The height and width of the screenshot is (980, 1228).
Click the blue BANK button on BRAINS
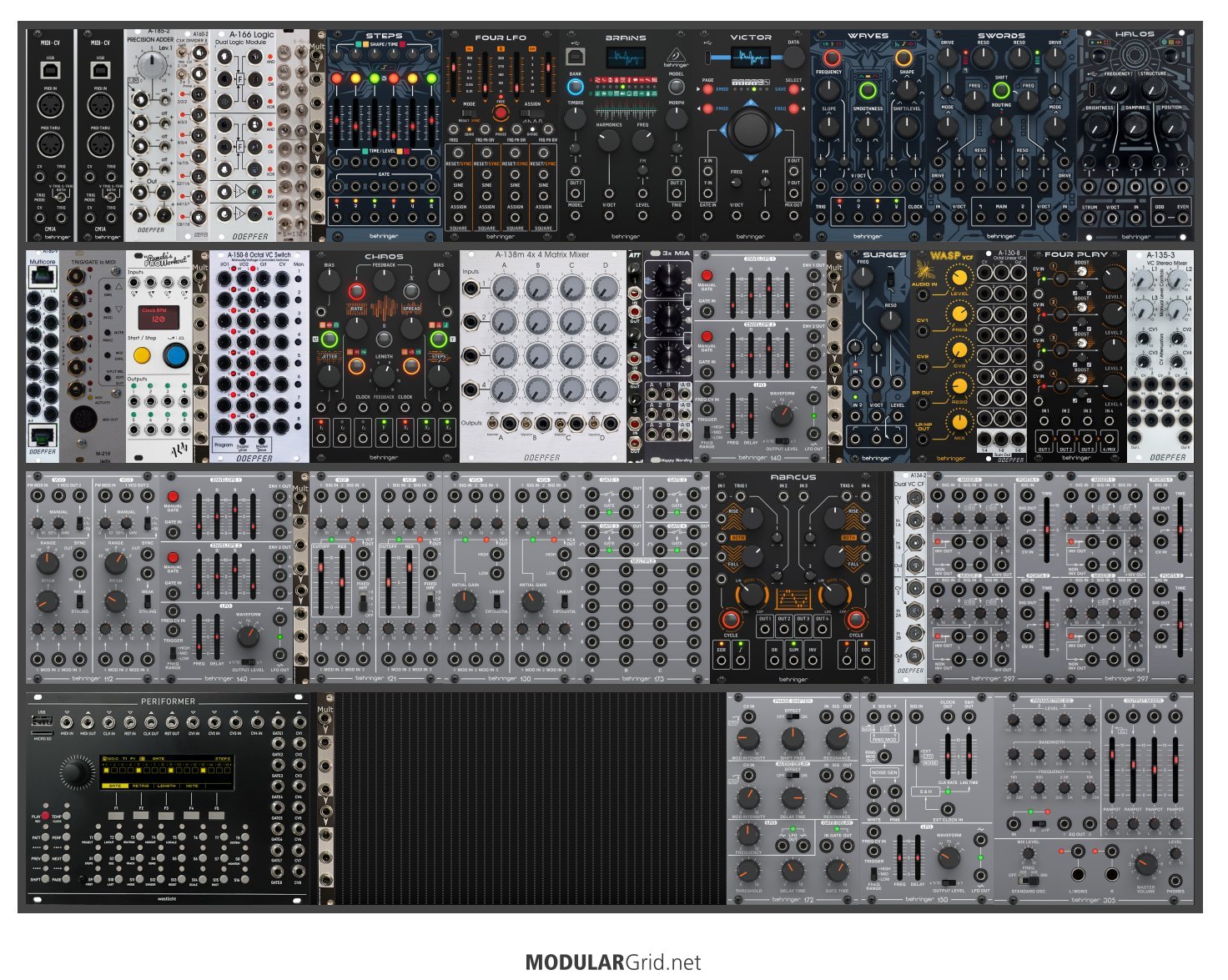tap(576, 85)
